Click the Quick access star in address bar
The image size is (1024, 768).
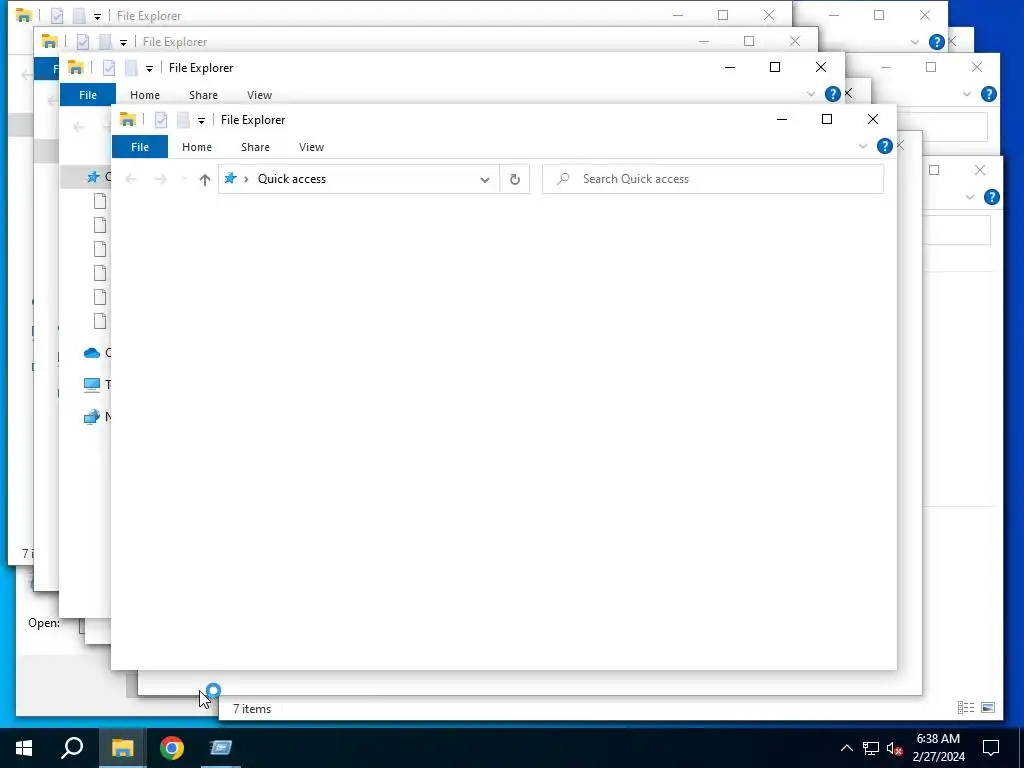click(230, 178)
